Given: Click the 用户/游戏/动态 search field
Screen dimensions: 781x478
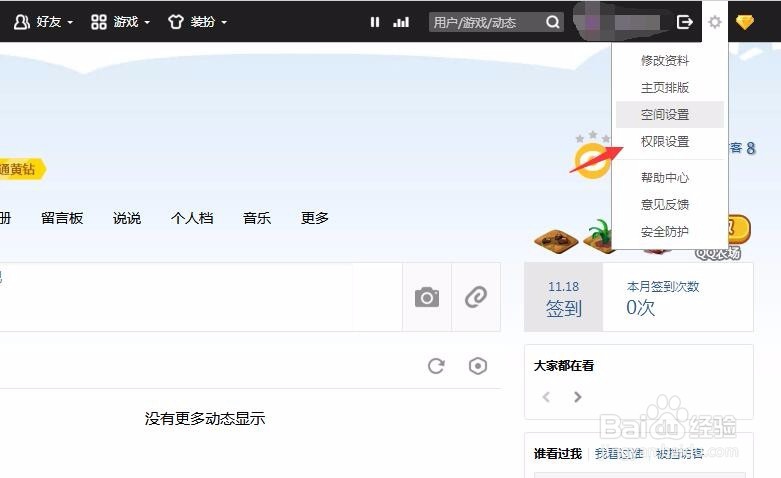Looking at the screenshot, I should coord(487,22).
